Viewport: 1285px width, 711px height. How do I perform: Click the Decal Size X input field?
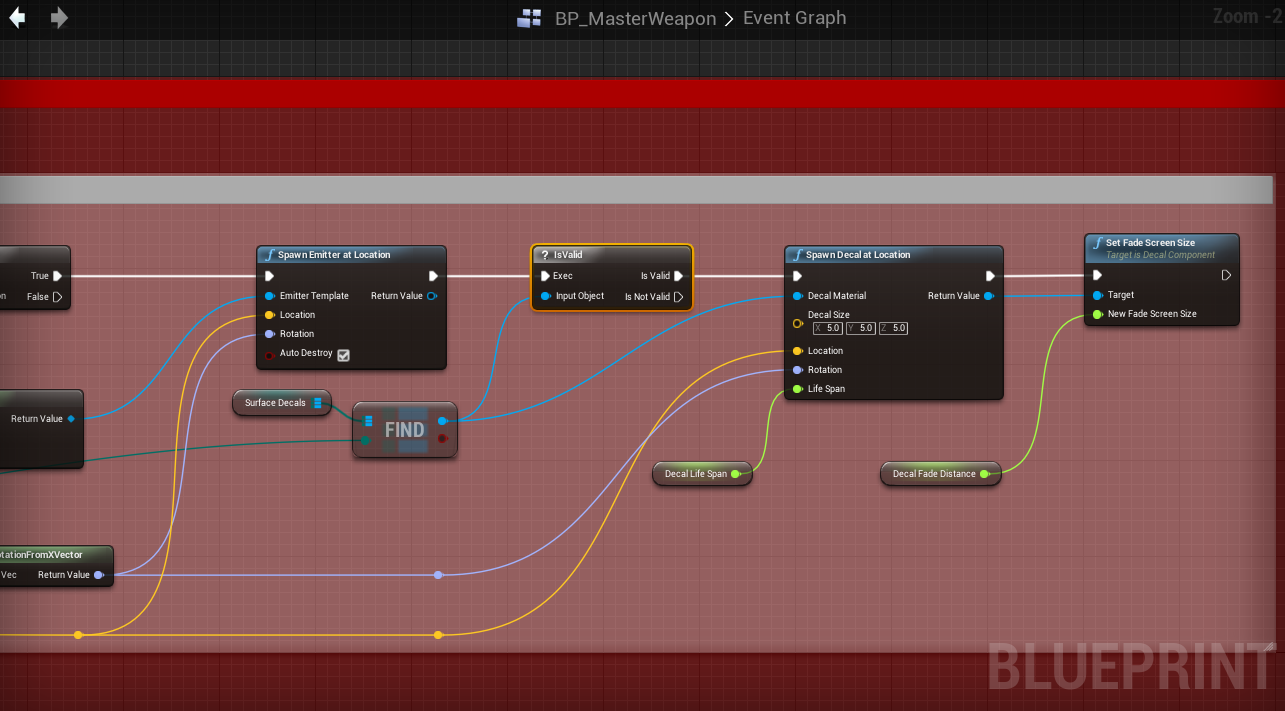pos(828,328)
